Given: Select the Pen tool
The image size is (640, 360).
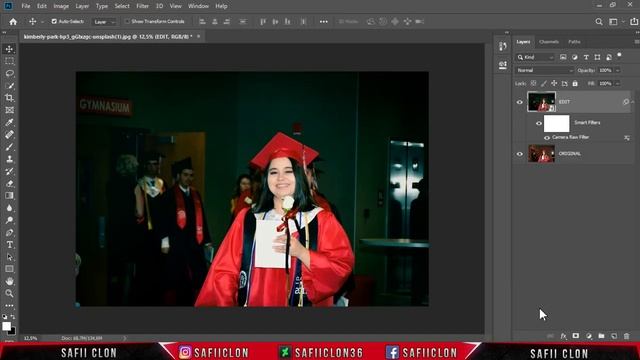Looking at the screenshot, I should tap(9, 233).
